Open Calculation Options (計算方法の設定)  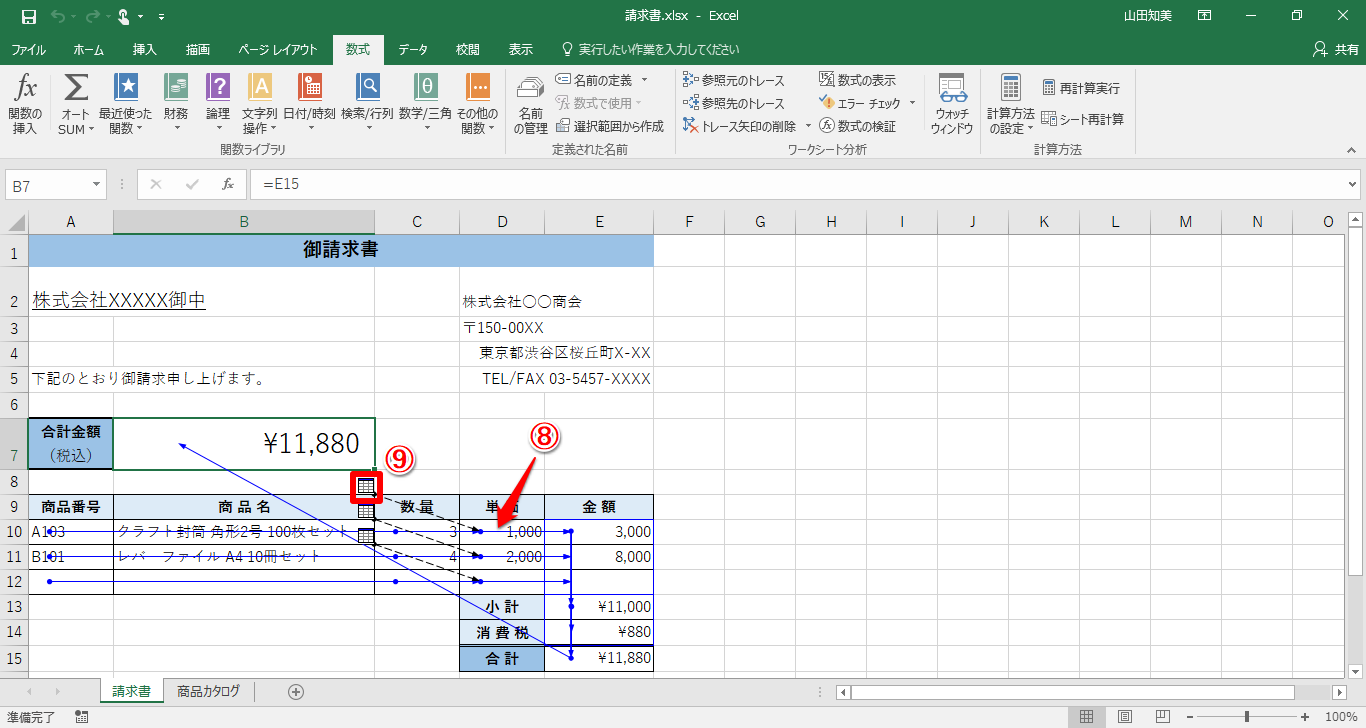[x=1010, y=104]
